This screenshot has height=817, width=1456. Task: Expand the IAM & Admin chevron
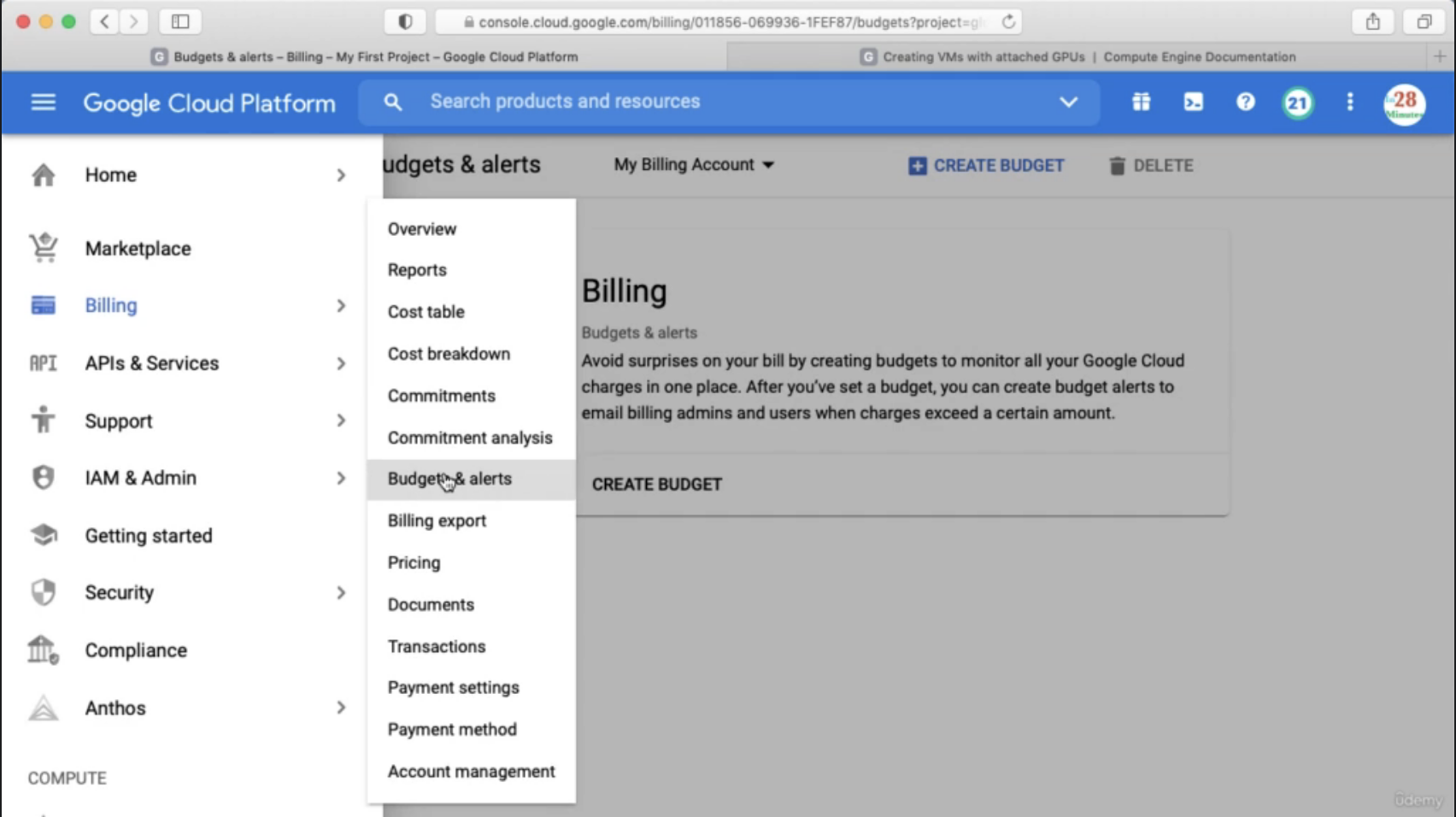point(341,478)
